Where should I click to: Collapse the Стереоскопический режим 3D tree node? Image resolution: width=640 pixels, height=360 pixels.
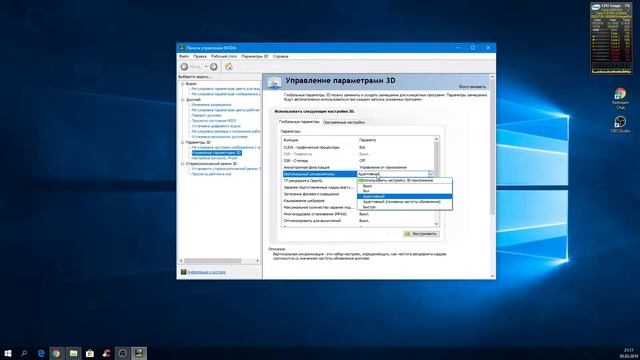(182, 164)
